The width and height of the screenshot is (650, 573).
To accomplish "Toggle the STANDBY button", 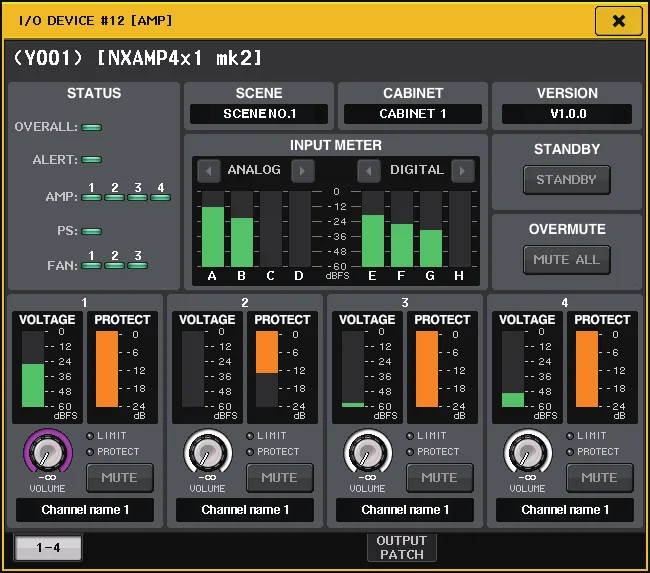I will [567, 180].
